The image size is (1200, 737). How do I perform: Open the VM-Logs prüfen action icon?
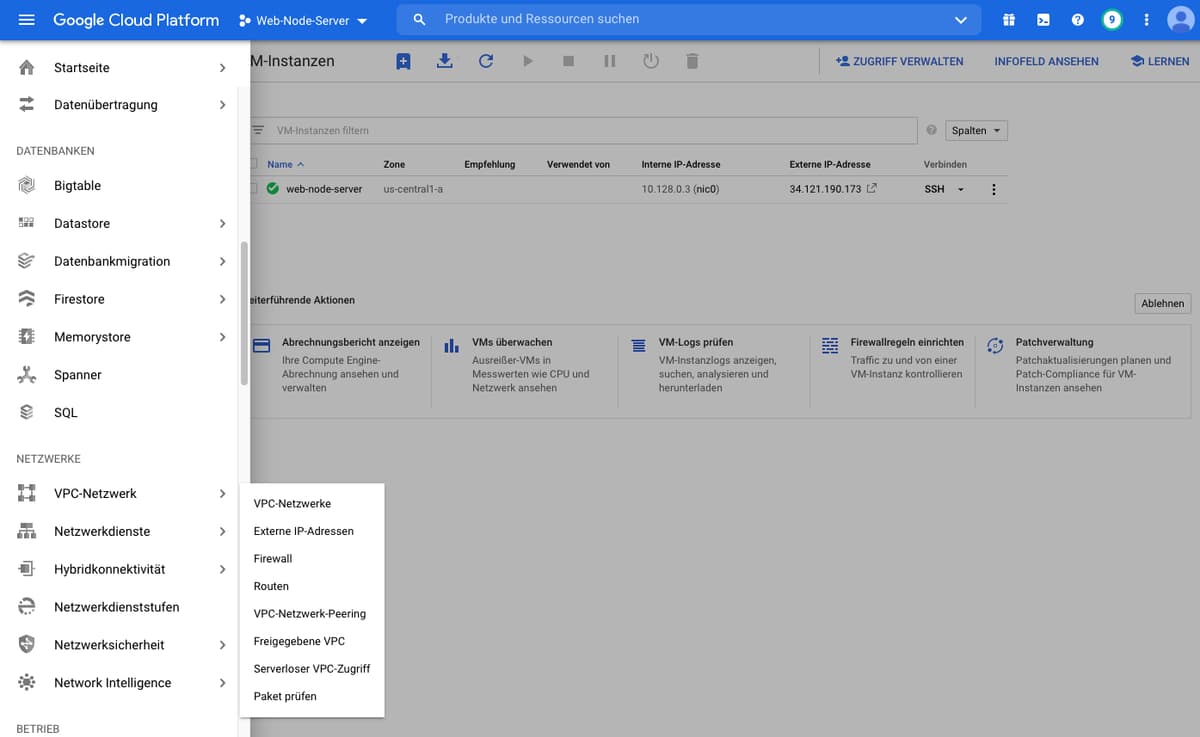click(x=638, y=345)
